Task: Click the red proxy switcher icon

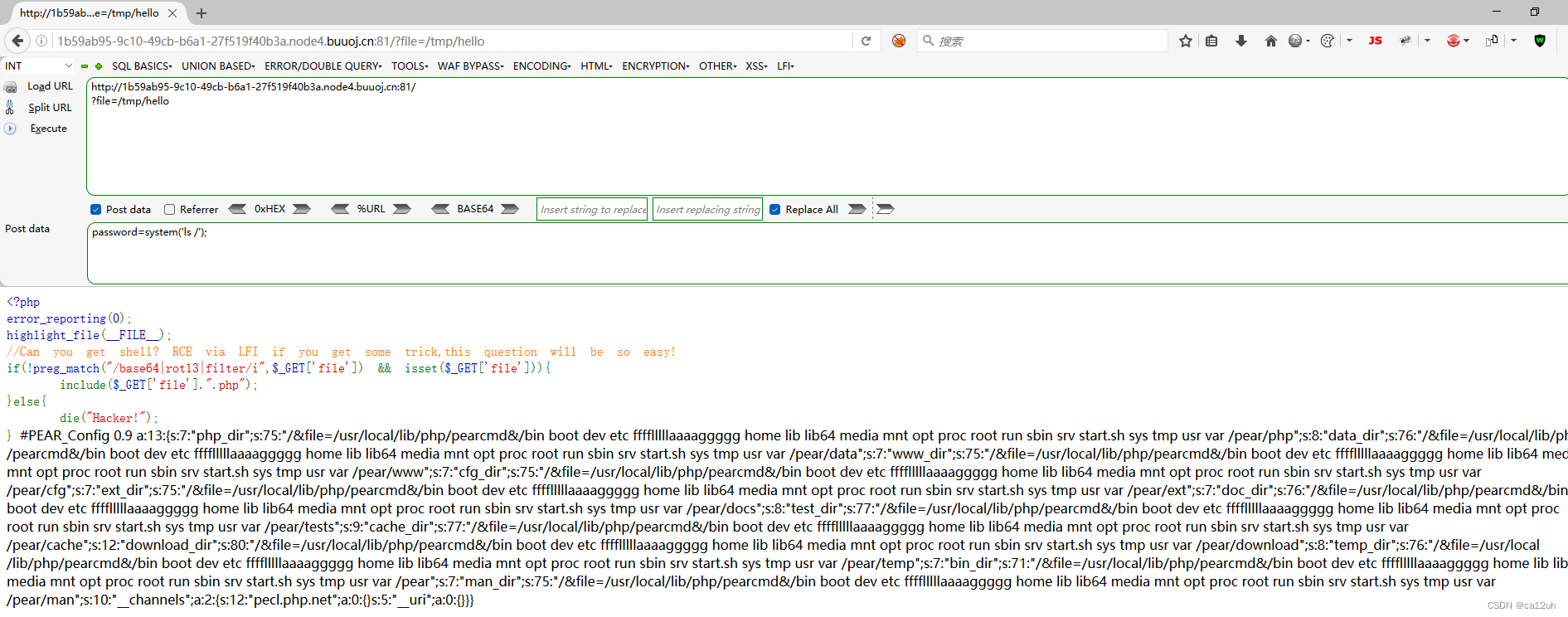Action: (x=1454, y=41)
